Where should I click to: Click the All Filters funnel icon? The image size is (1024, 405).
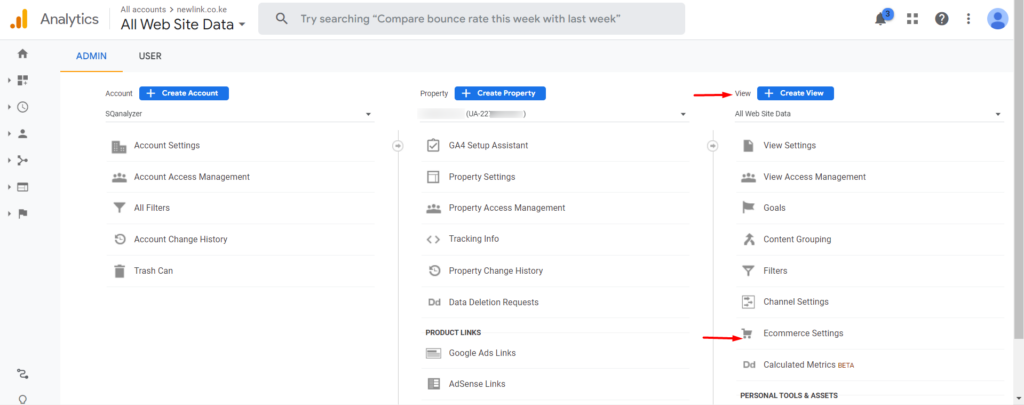(x=119, y=208)
